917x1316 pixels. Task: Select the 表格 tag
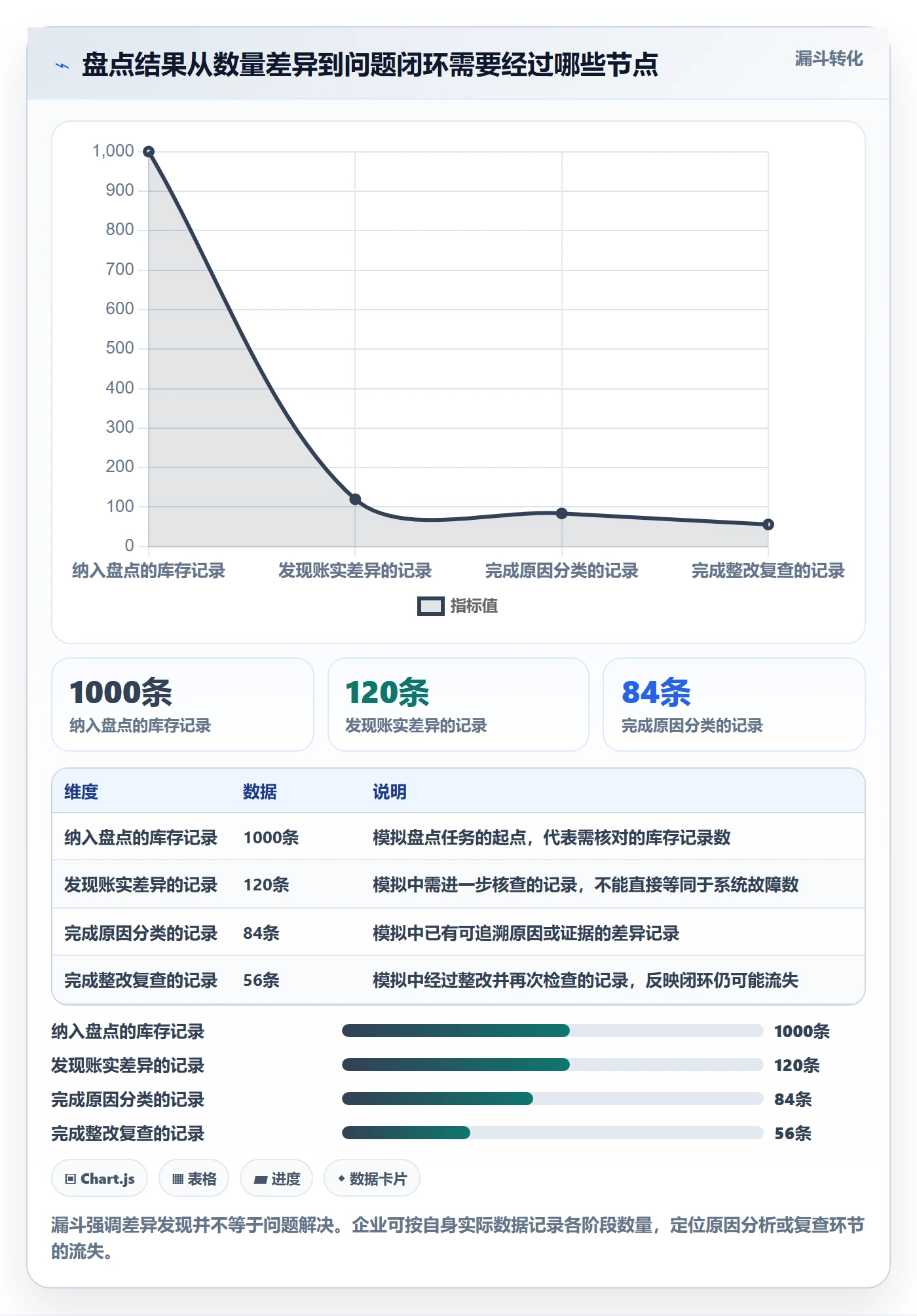pyautogui.click(x=194, y=1179)
